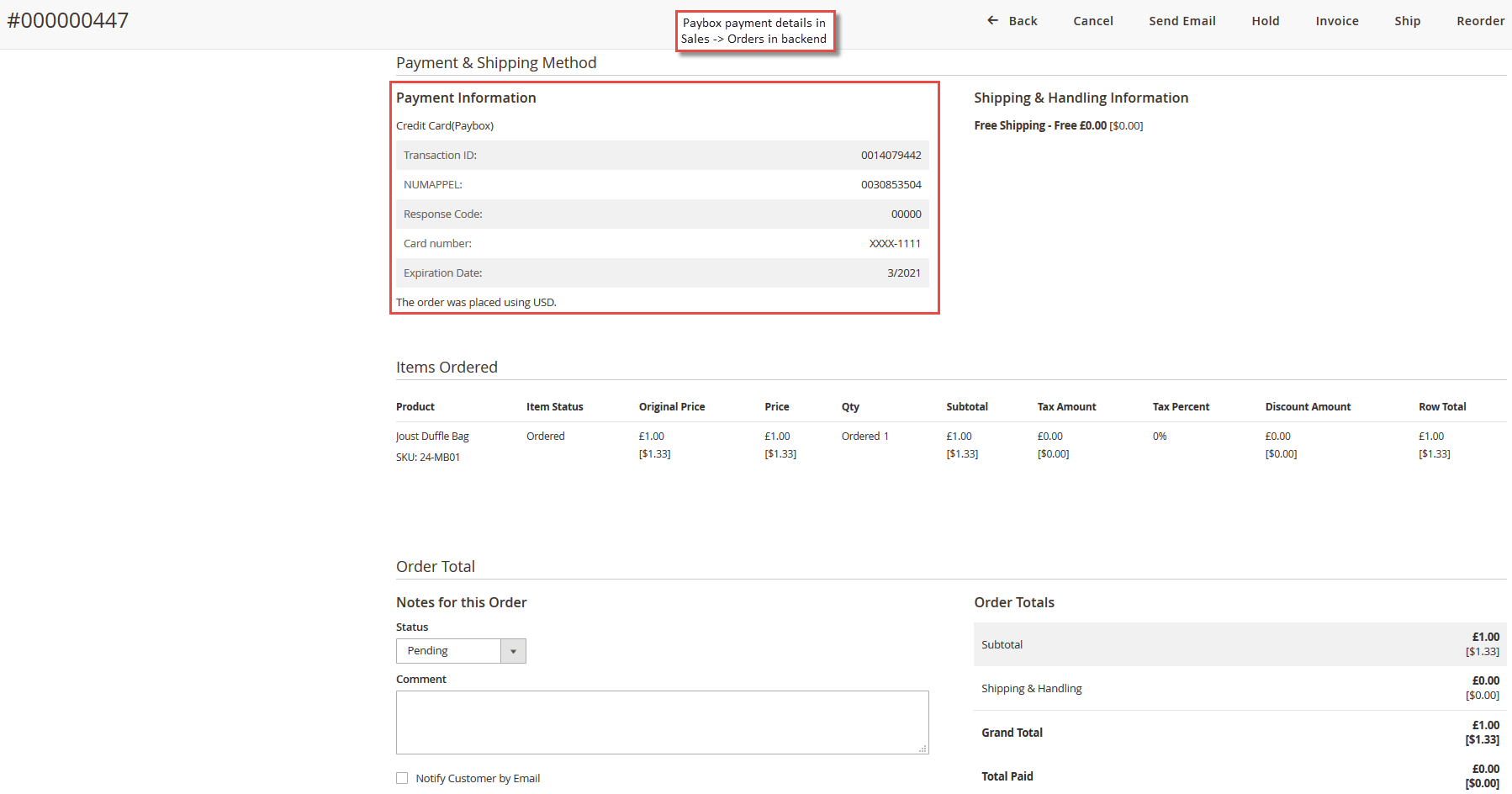The width and height of the screenshot is (1512, 794).
Task: Click the Joust Duffle Bag product name
Action: (432, 436)
